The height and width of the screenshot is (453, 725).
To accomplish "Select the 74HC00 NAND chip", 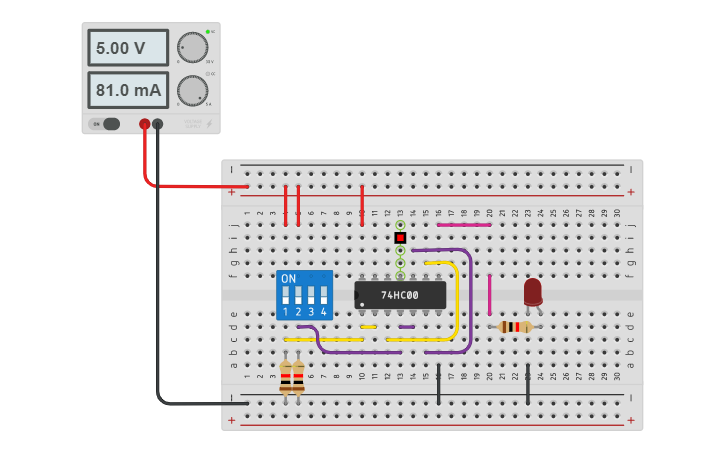I will 400,295.
